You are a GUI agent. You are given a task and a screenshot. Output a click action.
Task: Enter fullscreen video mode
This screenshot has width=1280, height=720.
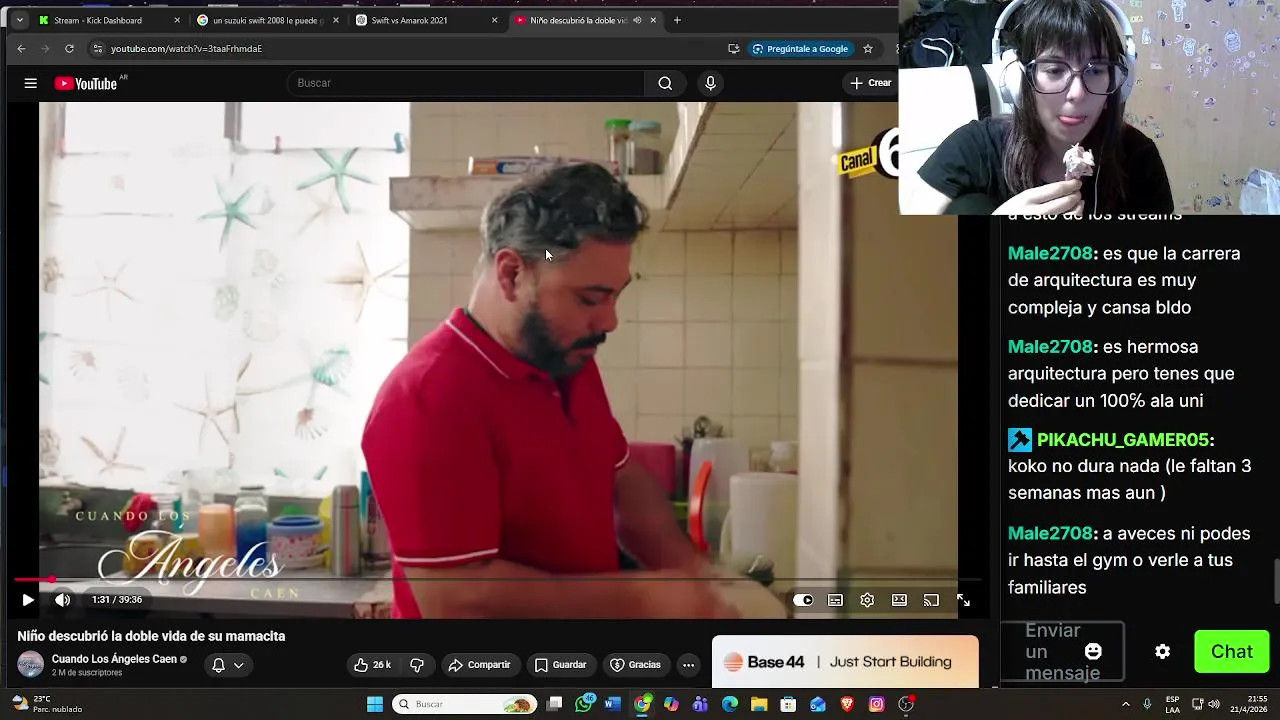[963, 600]
